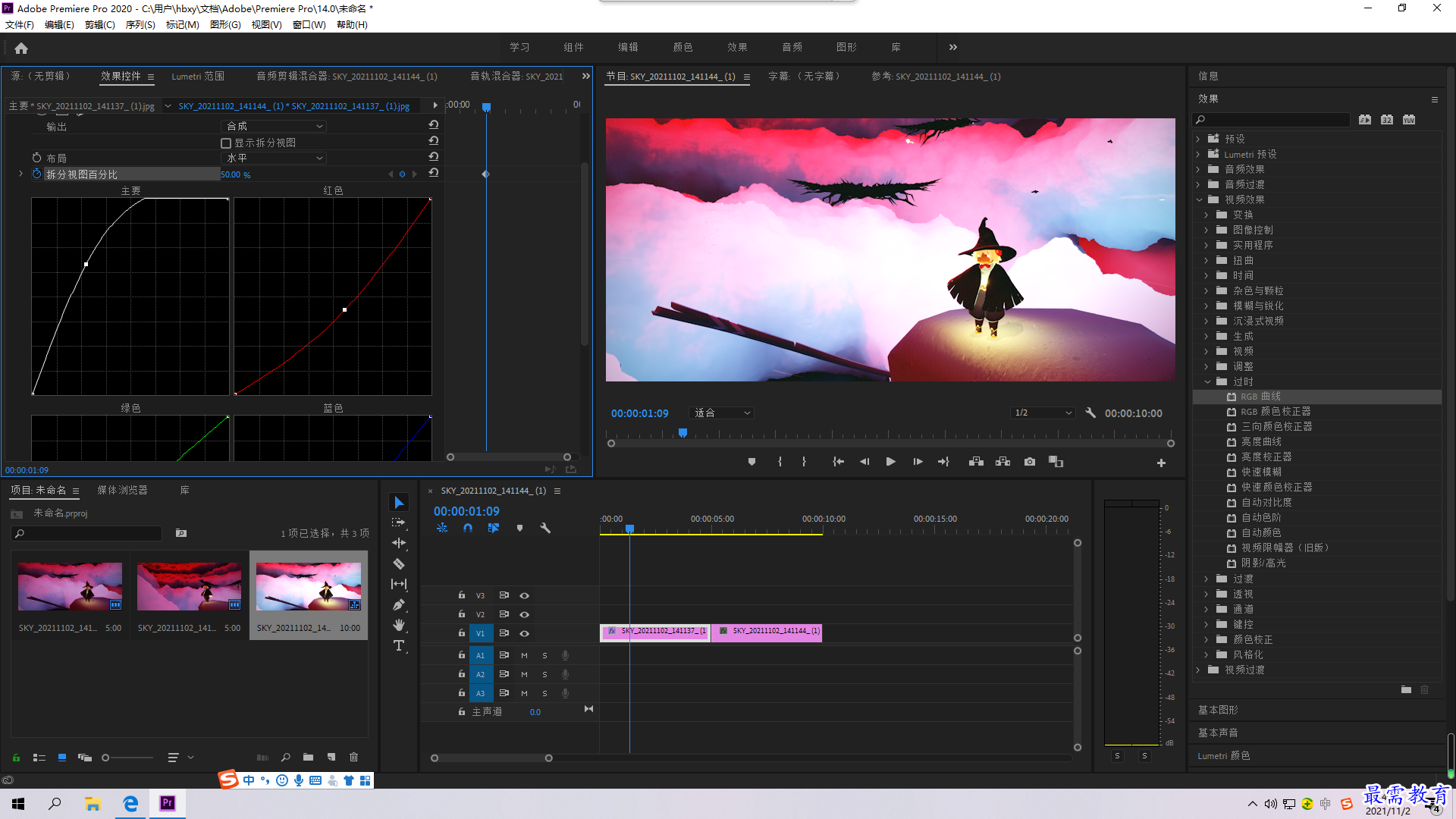Open timeline display settings wrench
Screen dimensions: 1456x819
point(545,528)
